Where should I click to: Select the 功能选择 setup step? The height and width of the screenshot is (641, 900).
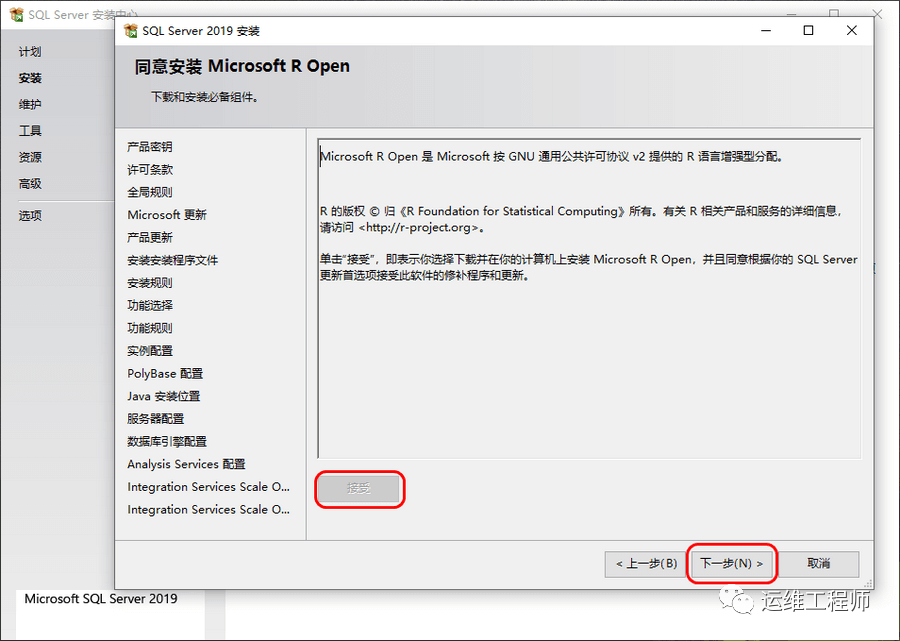(150, 306)
